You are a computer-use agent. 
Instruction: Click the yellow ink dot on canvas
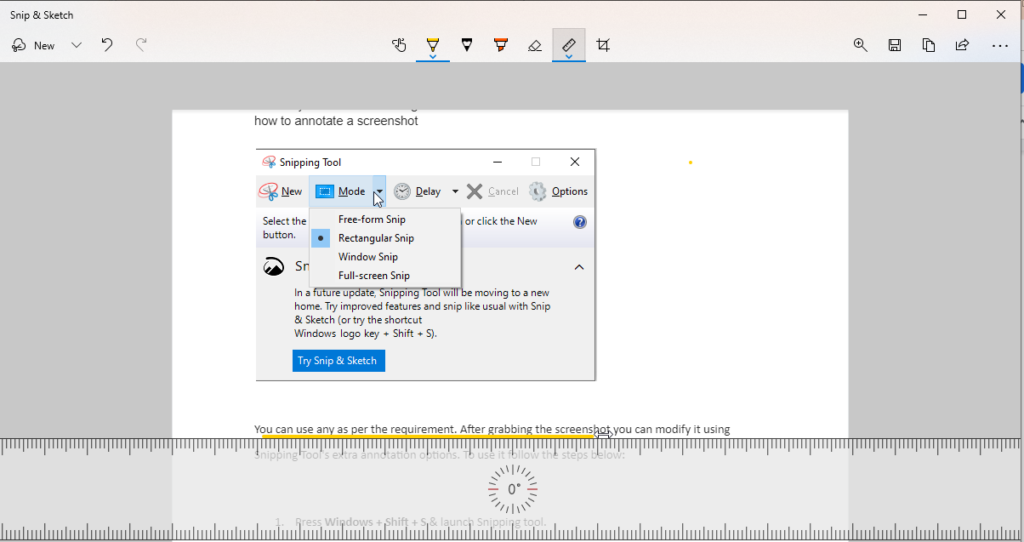[690, 163]
